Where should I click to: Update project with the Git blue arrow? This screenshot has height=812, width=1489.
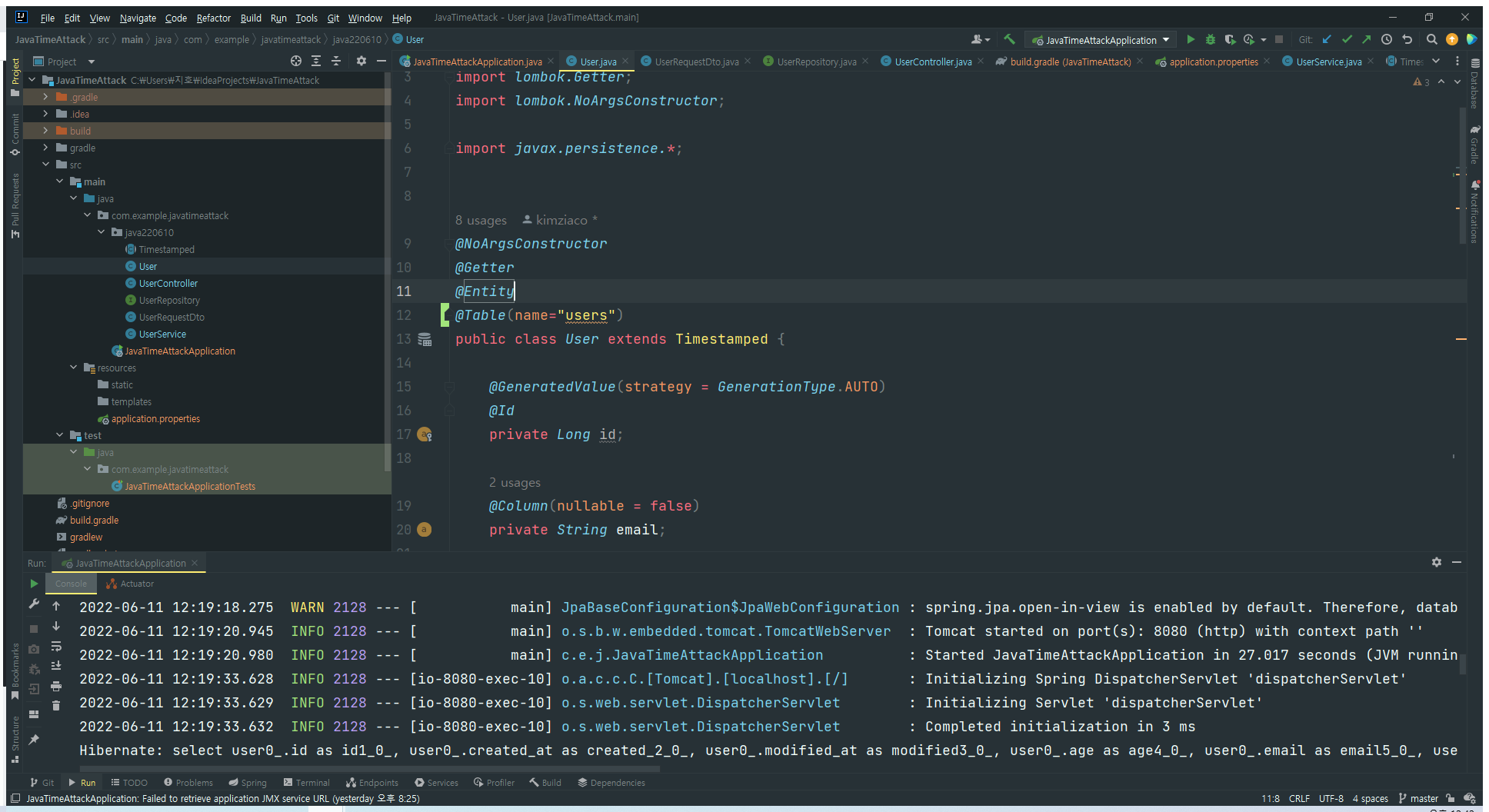click(x=1327, y=39)
